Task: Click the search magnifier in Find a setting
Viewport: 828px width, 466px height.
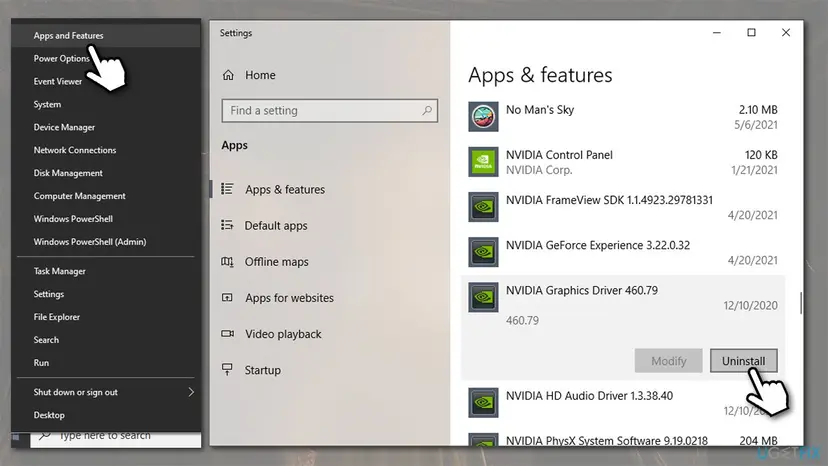Action: click(427, 110)
